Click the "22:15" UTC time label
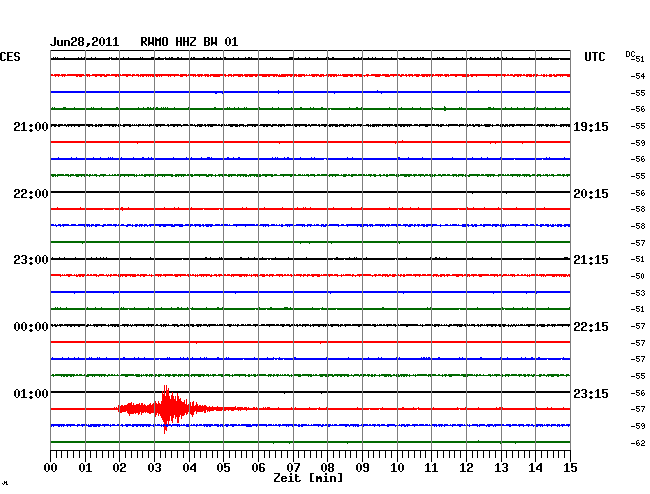 pos(591,327)
